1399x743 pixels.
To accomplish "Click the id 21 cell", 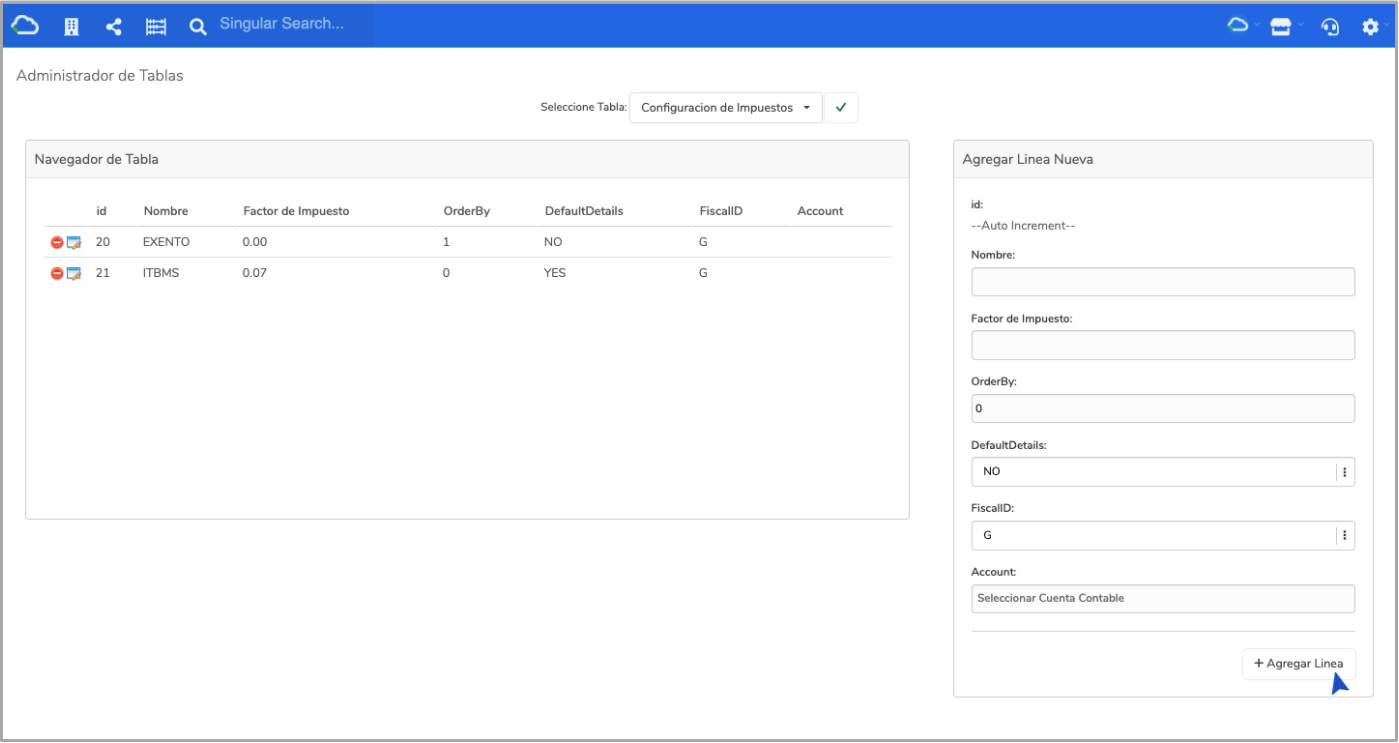I will click(x=103, y=273).
